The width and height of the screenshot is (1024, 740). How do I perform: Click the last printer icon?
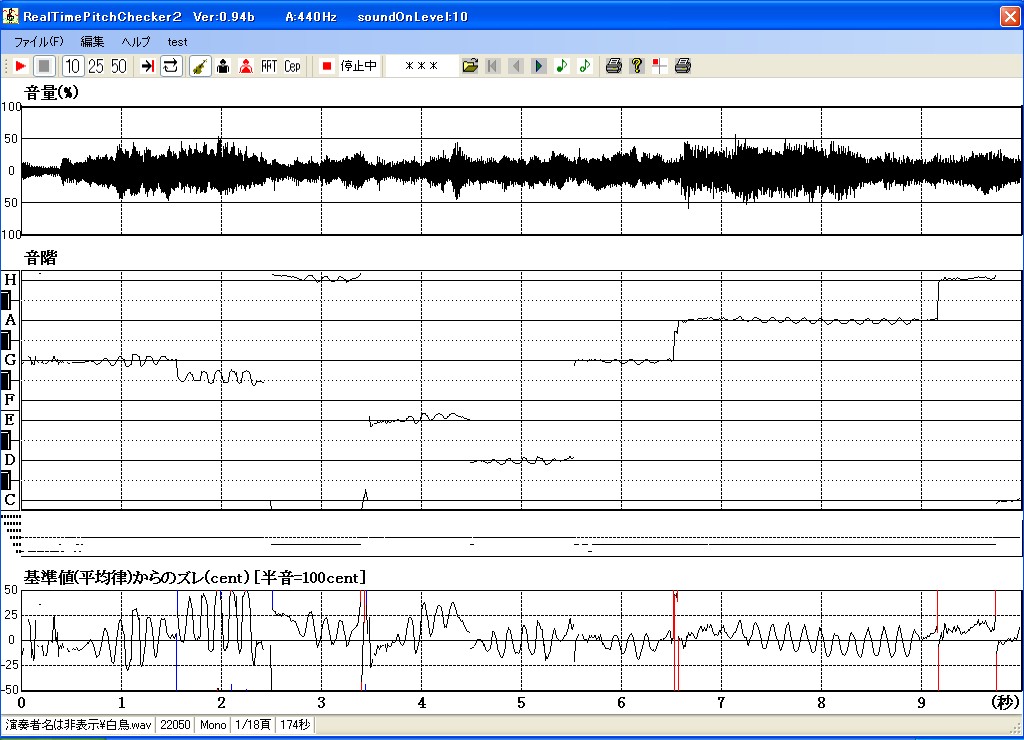click(x=682, y=66)
